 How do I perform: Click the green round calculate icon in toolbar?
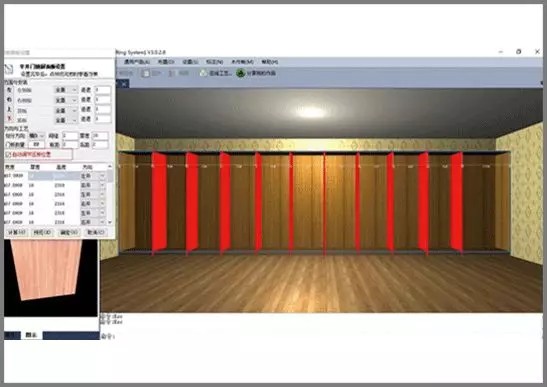(240, 73)
